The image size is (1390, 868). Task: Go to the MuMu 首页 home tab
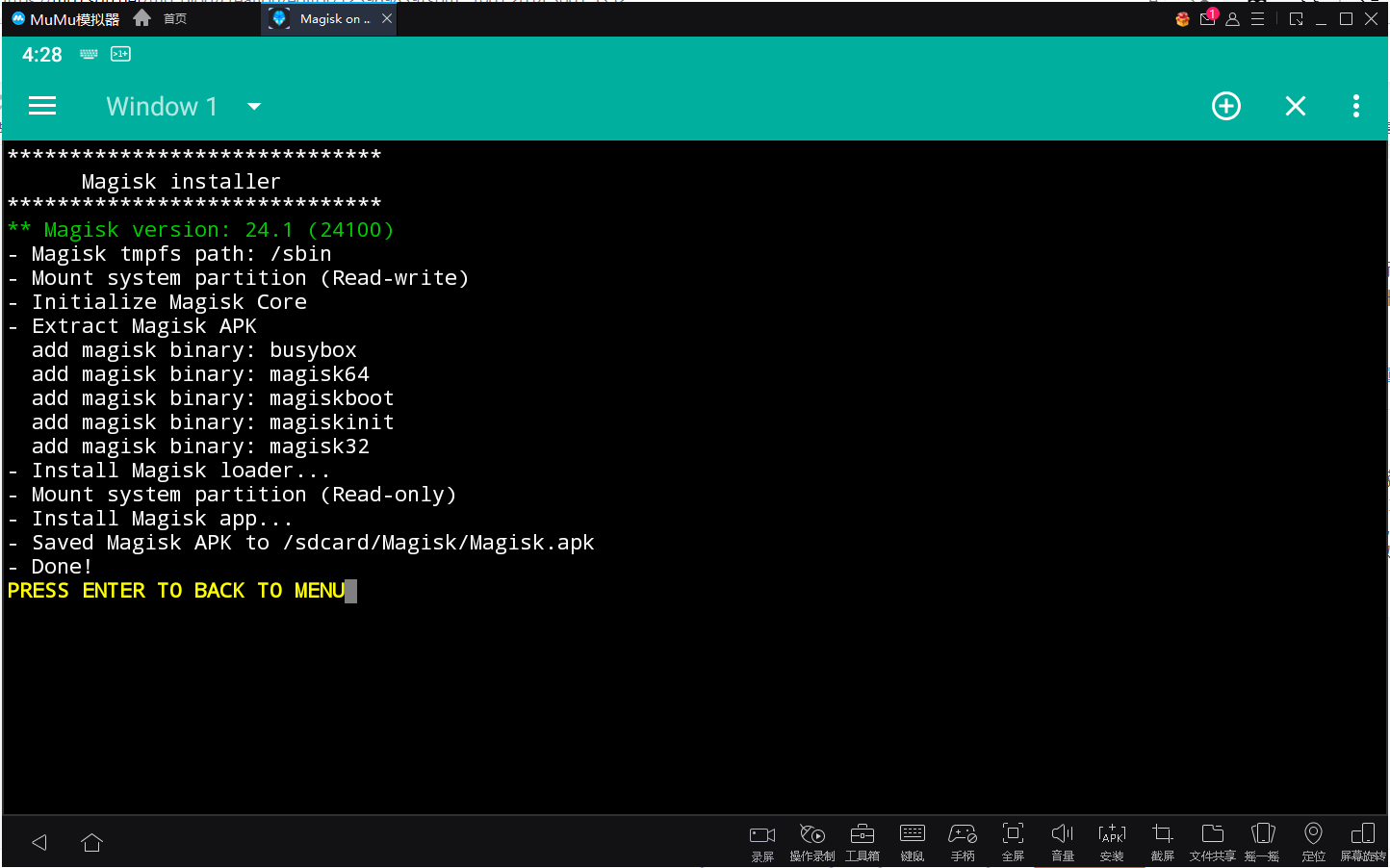[161, 18]
